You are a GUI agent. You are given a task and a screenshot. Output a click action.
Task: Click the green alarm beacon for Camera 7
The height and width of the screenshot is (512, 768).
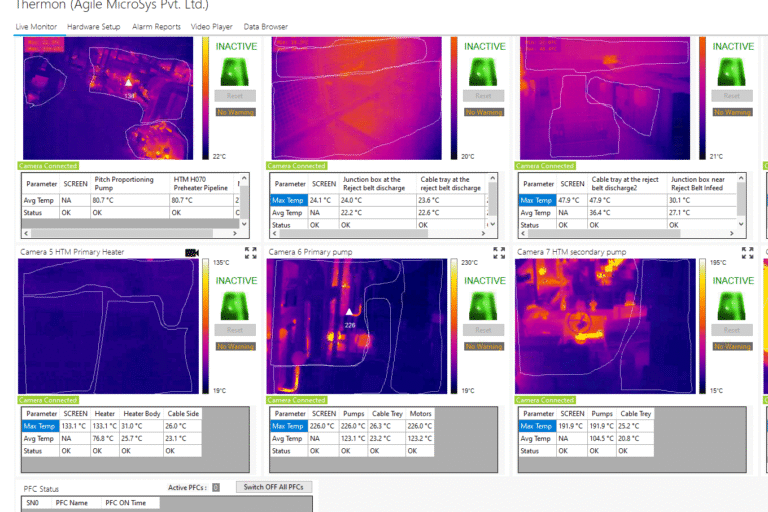click(731, 306)
